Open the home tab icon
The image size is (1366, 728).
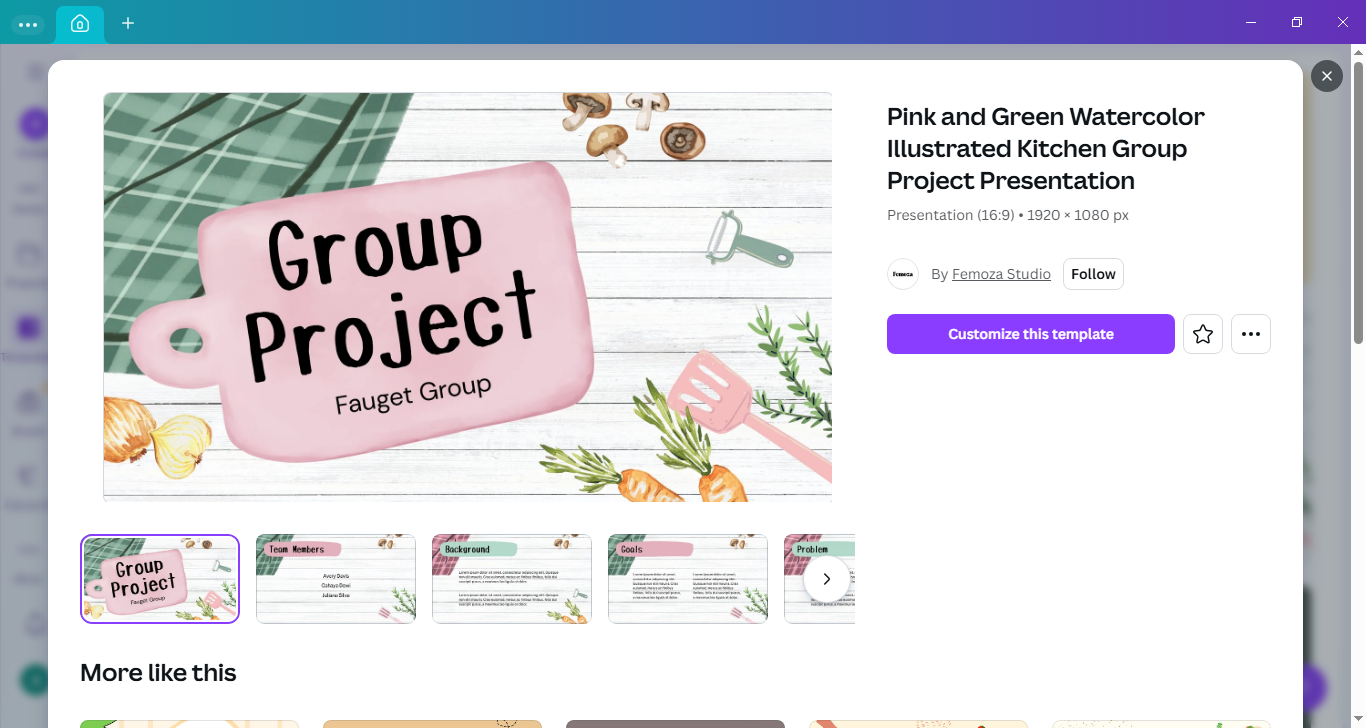pos(80,23)
